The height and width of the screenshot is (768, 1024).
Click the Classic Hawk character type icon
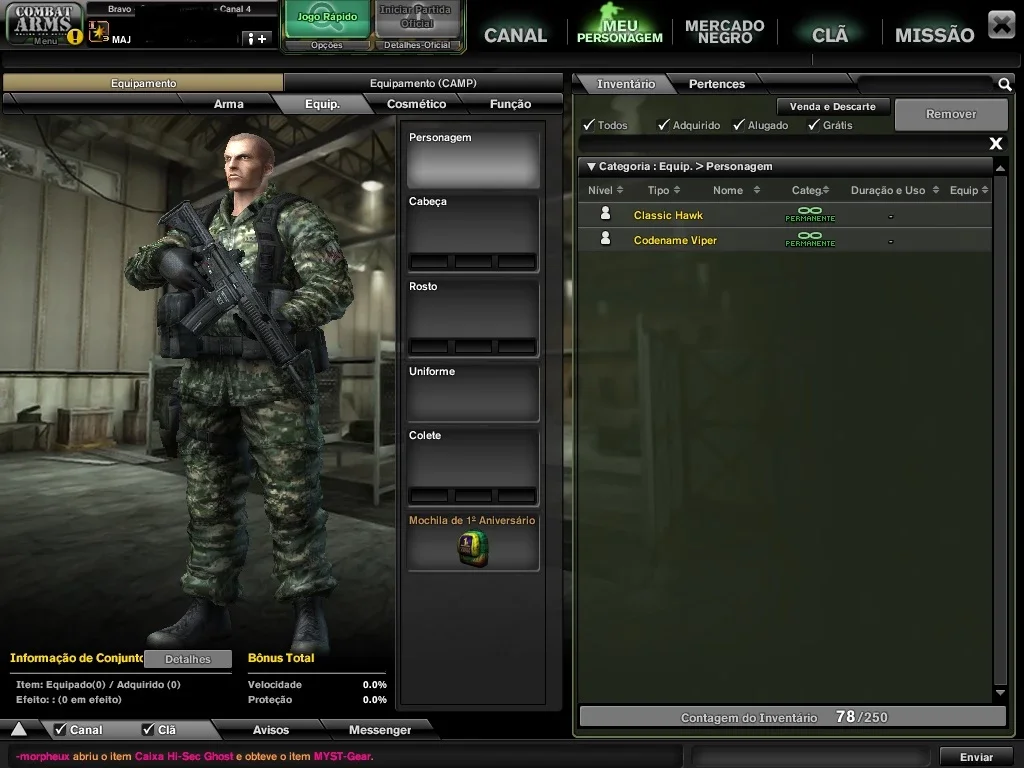(605, 214)
